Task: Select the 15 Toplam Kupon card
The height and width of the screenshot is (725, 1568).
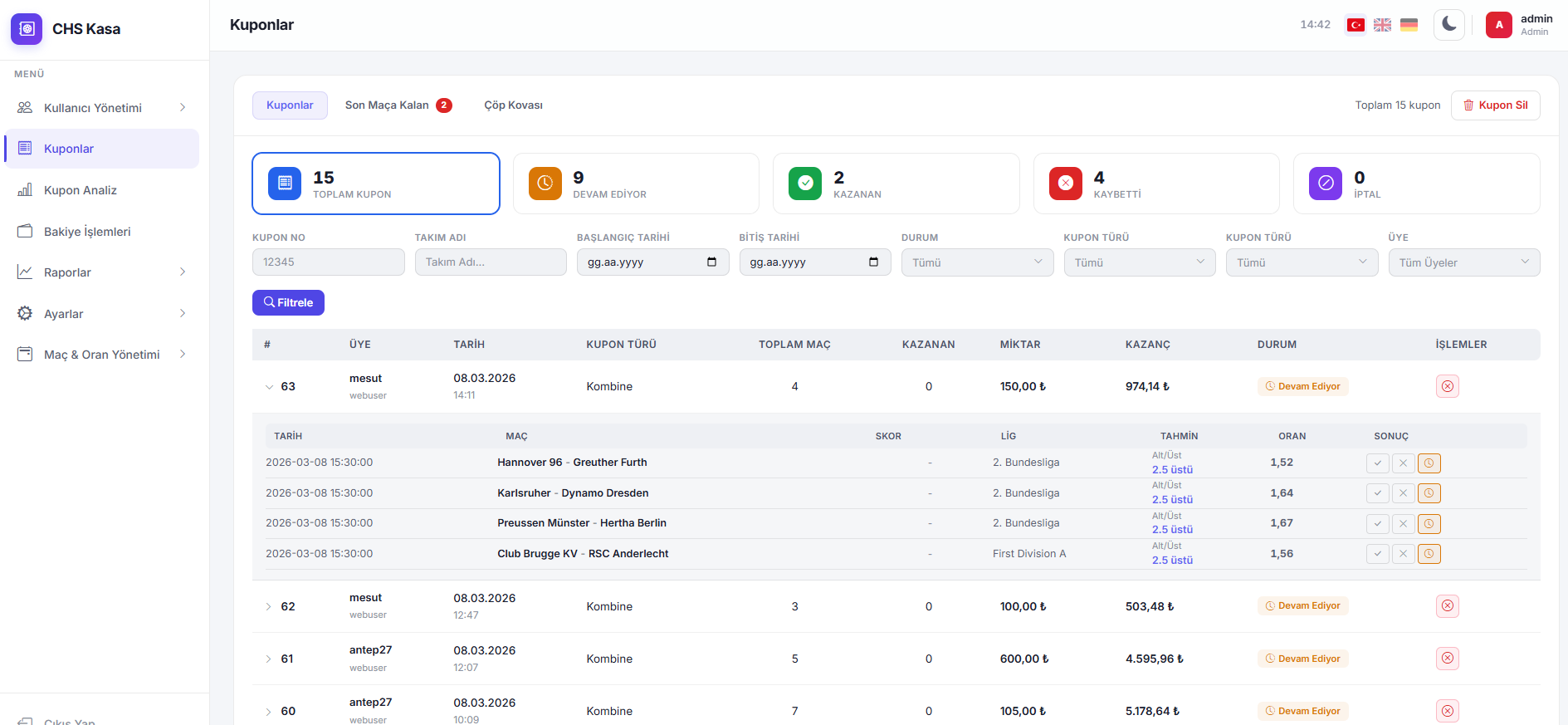Action: tap(376, 184)
